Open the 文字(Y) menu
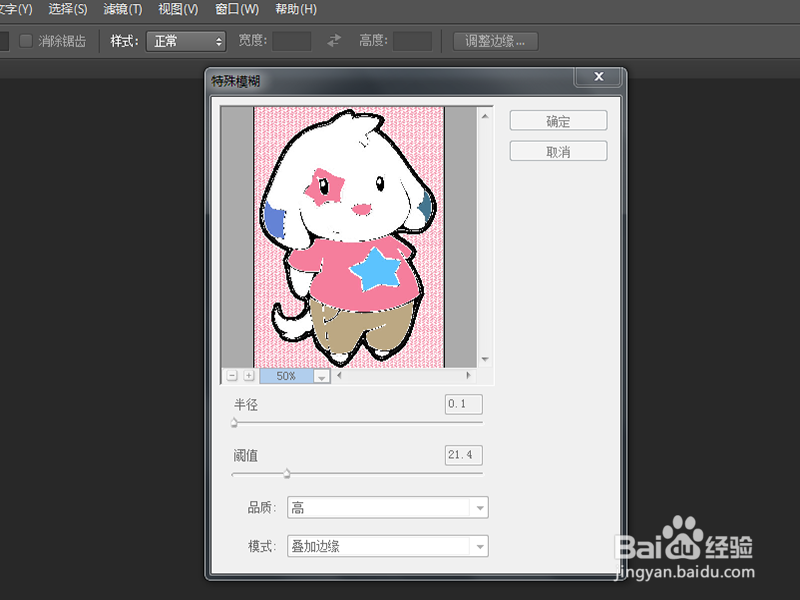 [x=15, y=9]
